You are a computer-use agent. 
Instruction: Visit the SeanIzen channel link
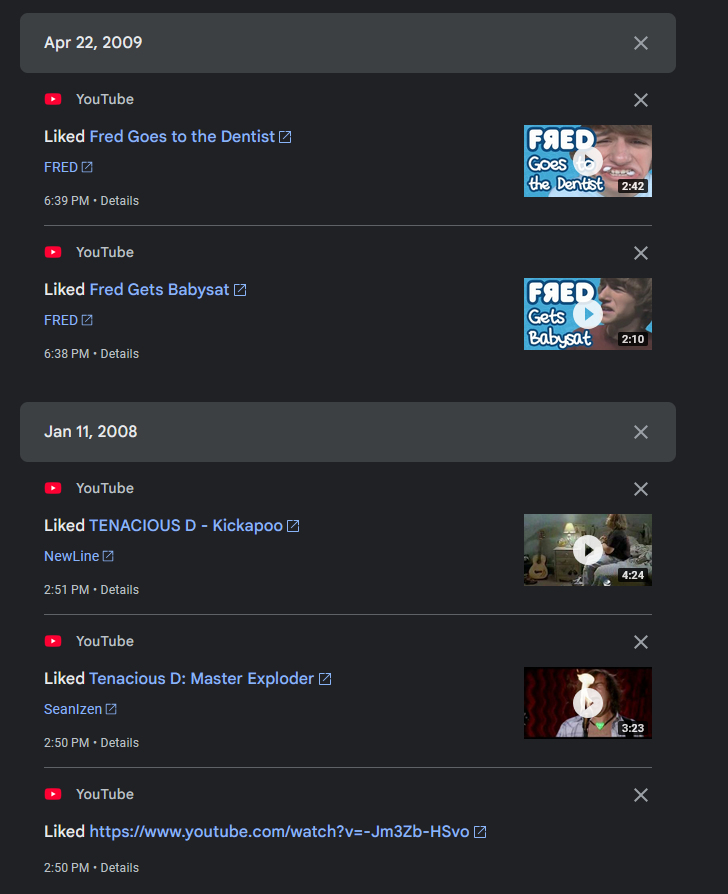73,709
